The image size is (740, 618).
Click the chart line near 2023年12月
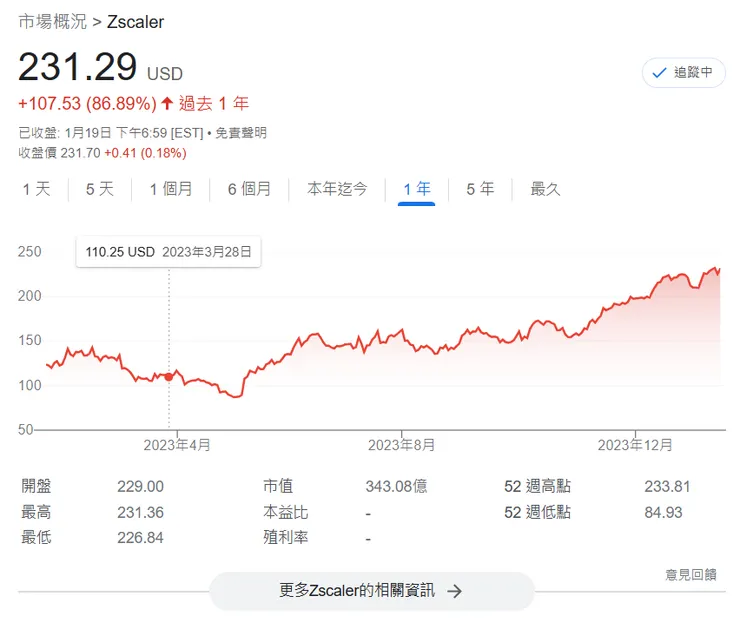tap(636, 298)
